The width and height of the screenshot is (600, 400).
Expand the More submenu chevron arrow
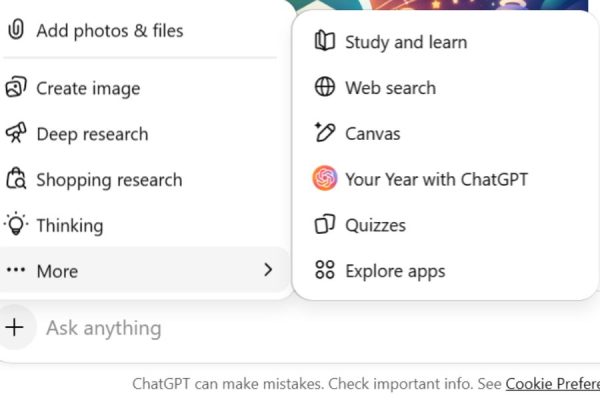click(x=268, y=270)
